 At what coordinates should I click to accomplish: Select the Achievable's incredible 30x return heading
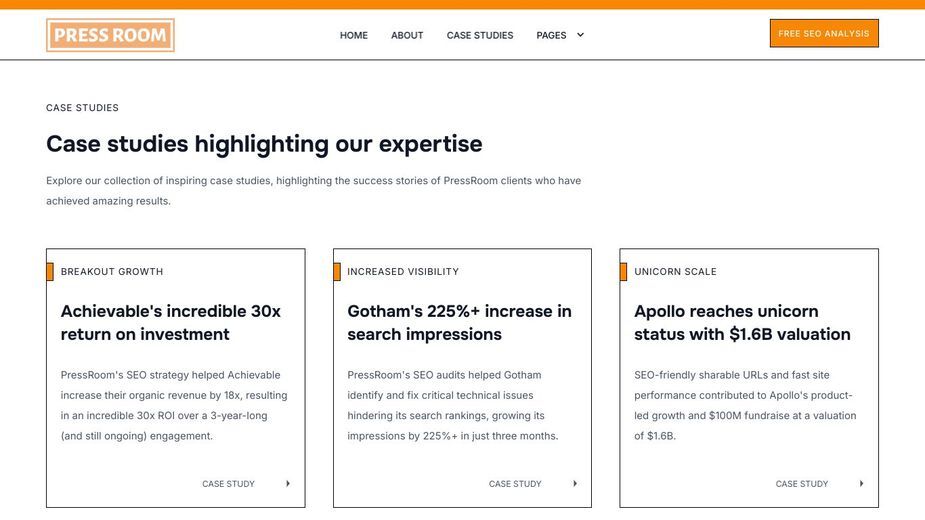click(170, 322)
